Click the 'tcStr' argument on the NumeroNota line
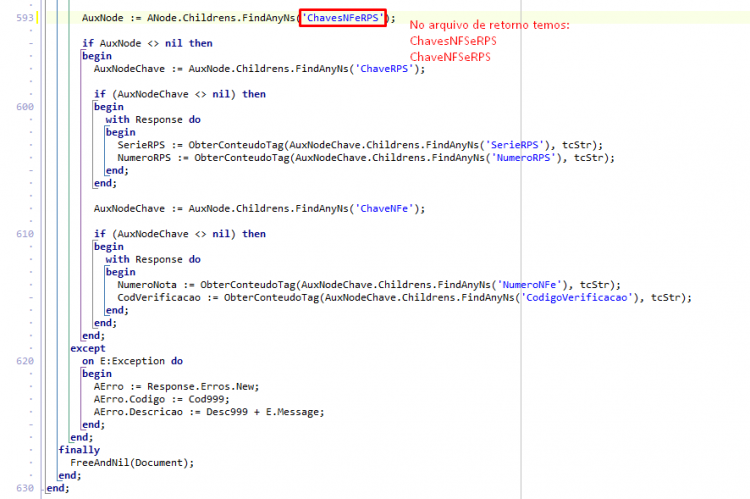This screenshot has height=499, width=750. tap(595, 285)
